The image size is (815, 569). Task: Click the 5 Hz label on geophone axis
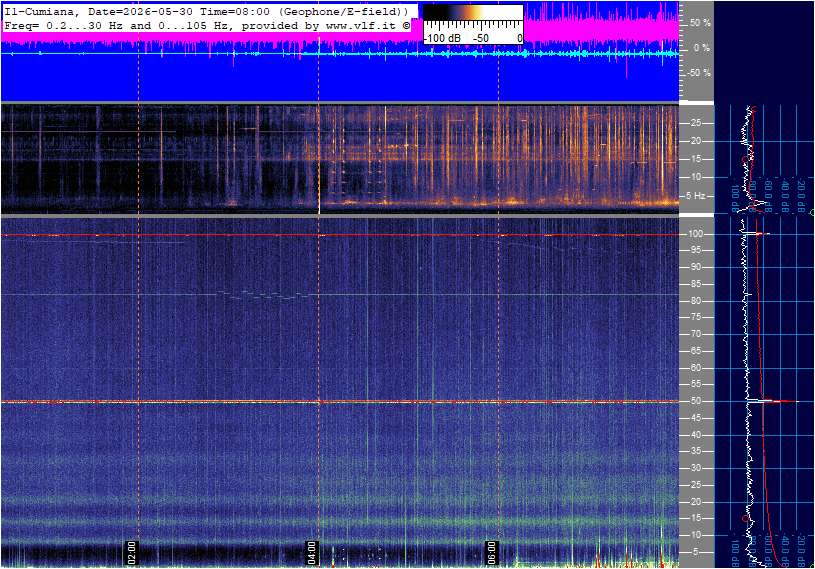tap(695, 196)
